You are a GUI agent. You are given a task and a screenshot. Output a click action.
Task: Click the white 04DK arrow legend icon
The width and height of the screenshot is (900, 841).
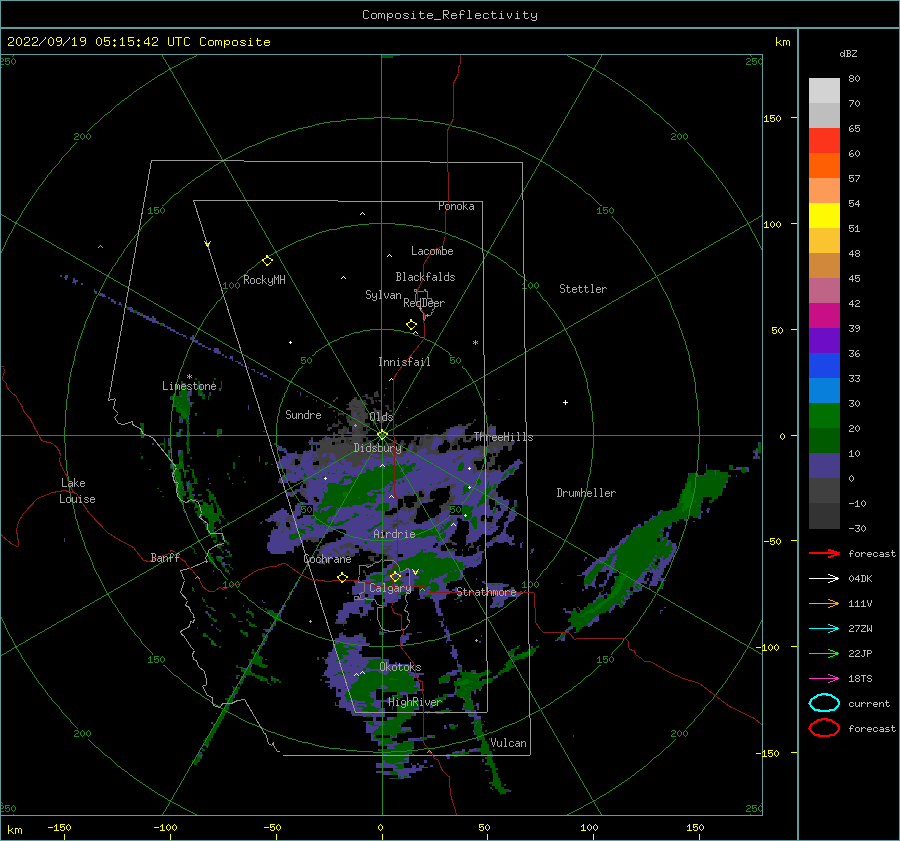point(824,579)
